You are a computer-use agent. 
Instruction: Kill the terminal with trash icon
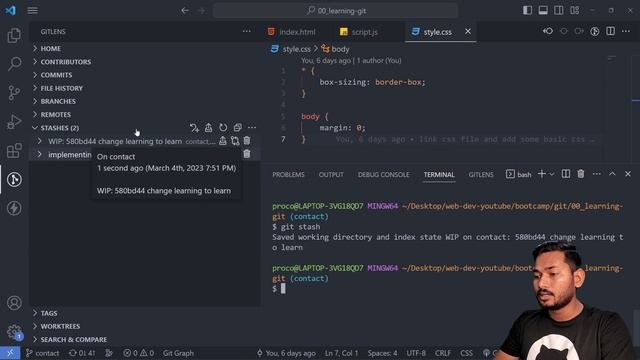(581, 174)
